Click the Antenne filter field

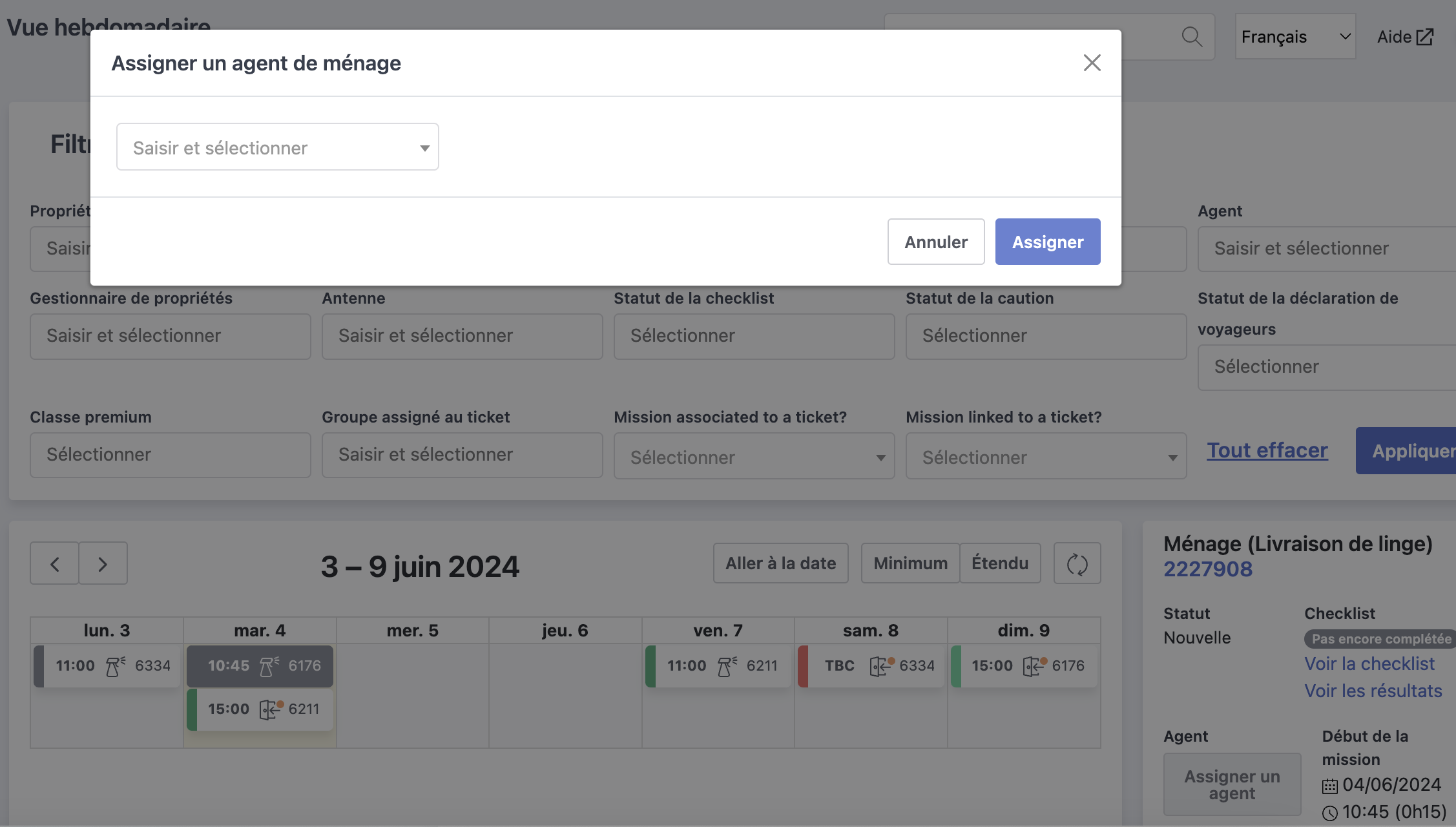coord(463,336)
